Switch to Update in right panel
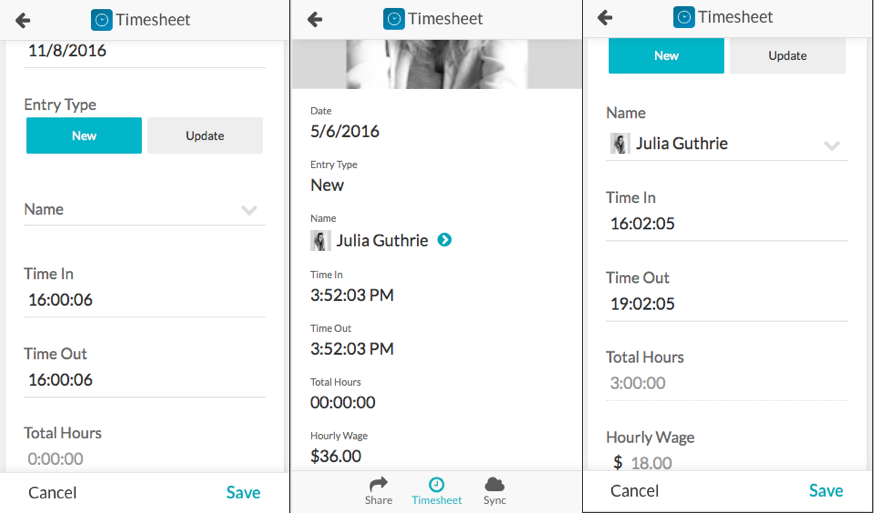874x513 pixels. (788, 56)
